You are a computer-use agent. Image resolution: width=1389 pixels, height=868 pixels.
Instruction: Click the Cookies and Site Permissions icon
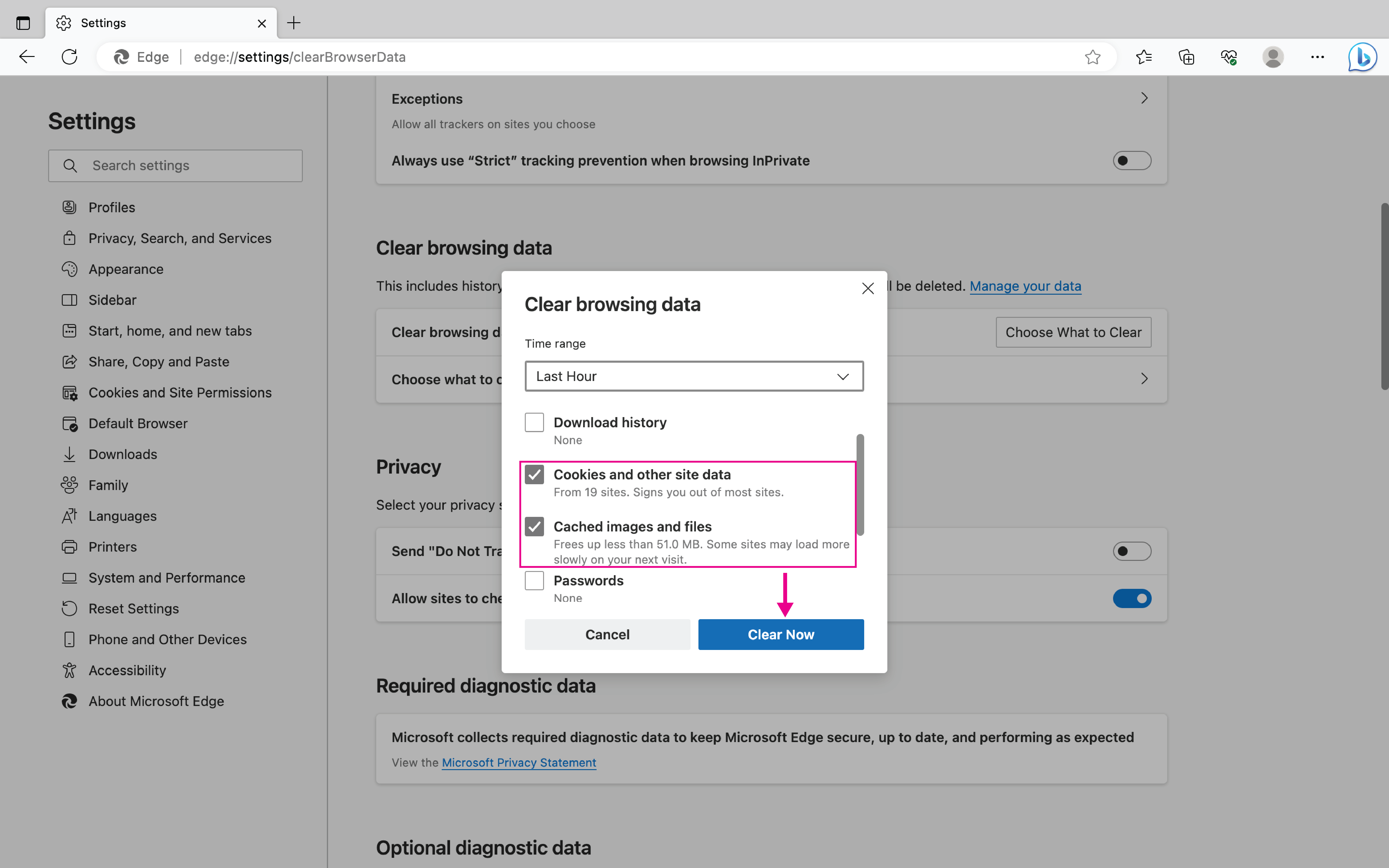click(69, 393)
